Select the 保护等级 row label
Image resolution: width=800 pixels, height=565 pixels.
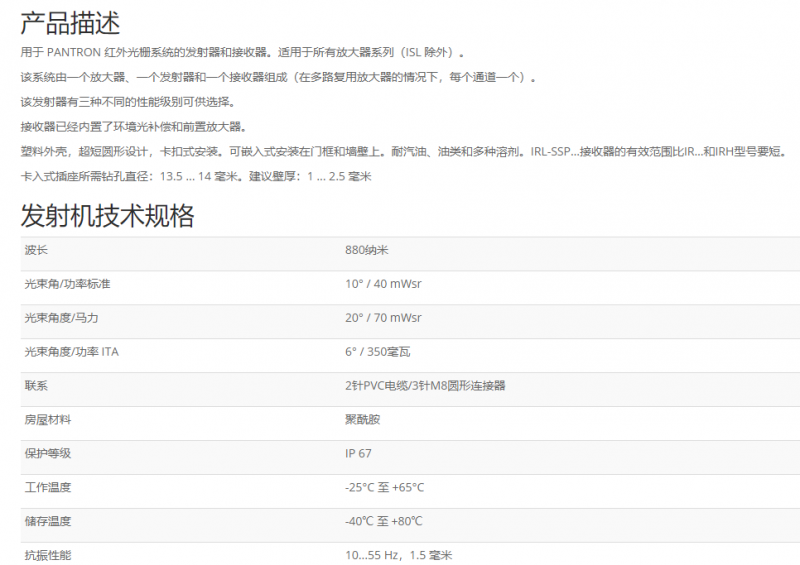tap(48, 453)
